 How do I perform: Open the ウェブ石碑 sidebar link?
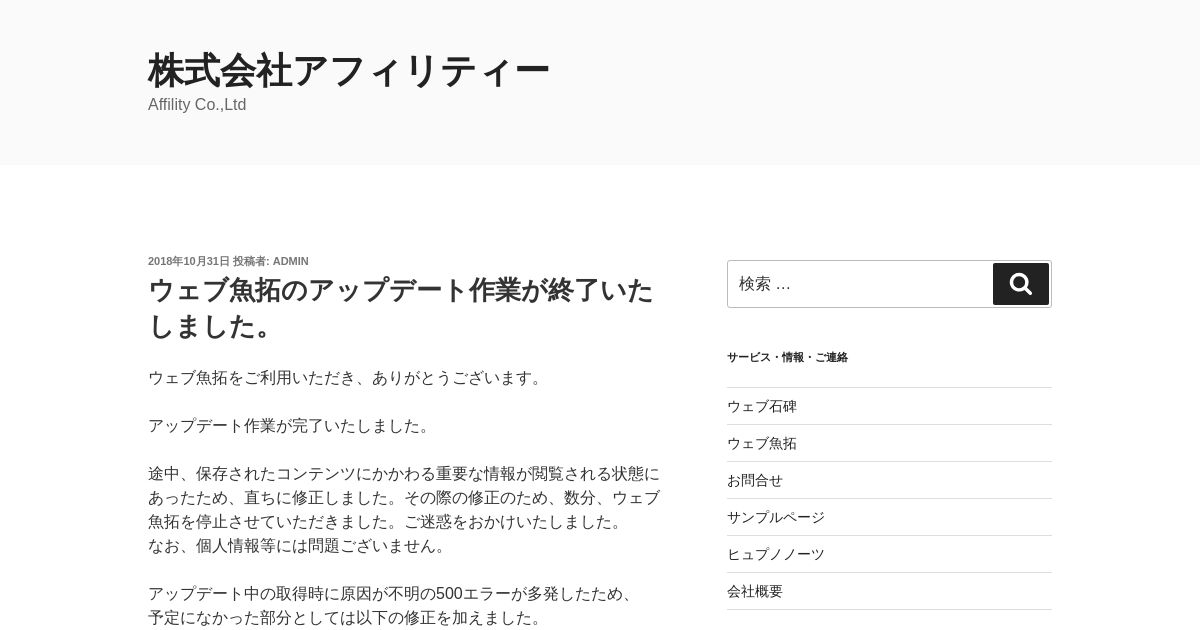(762, 406)
